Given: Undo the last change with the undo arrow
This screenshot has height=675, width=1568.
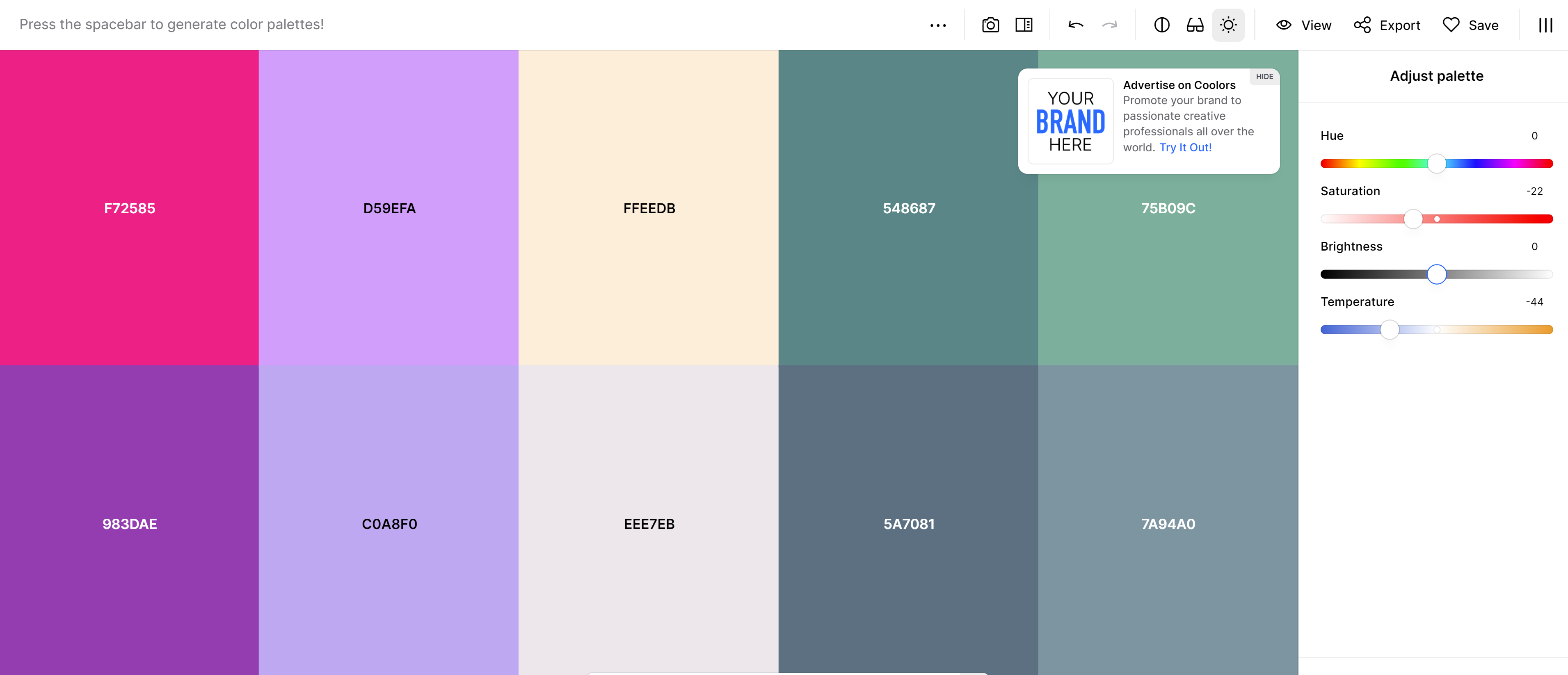Looking at the screenshot, I should pos(1076,25).
